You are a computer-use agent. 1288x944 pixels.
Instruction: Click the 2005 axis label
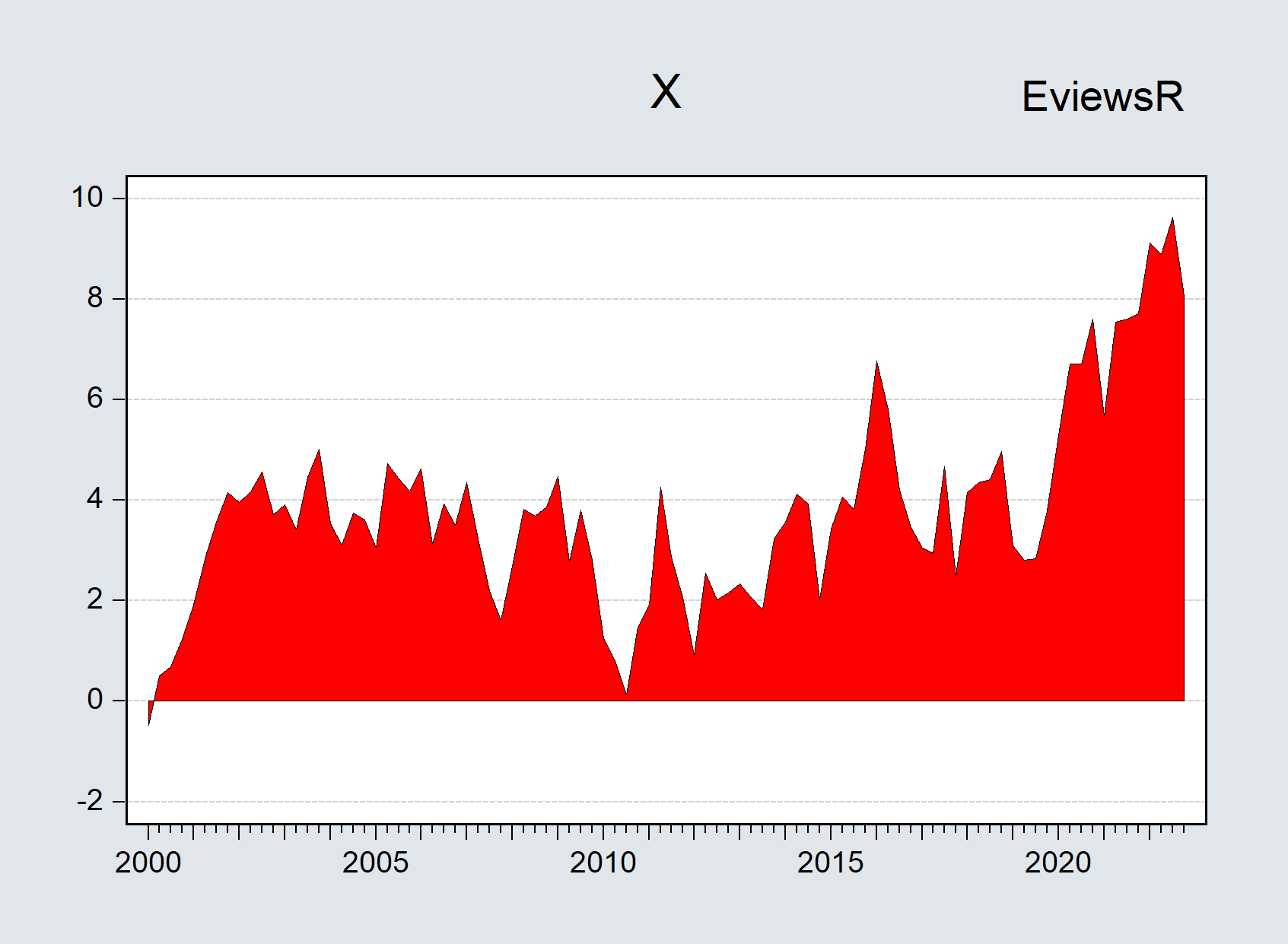(x=377, y=859)
